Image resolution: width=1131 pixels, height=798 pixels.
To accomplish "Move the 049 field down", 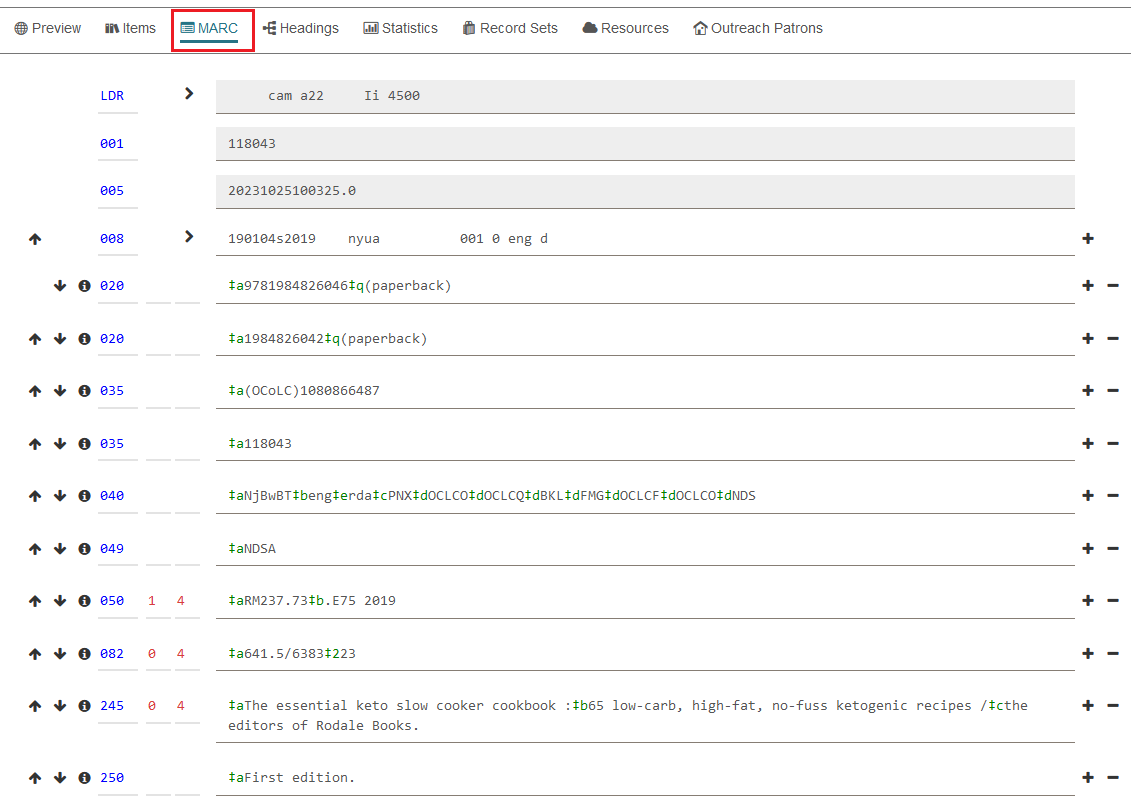I will (60, 549).
